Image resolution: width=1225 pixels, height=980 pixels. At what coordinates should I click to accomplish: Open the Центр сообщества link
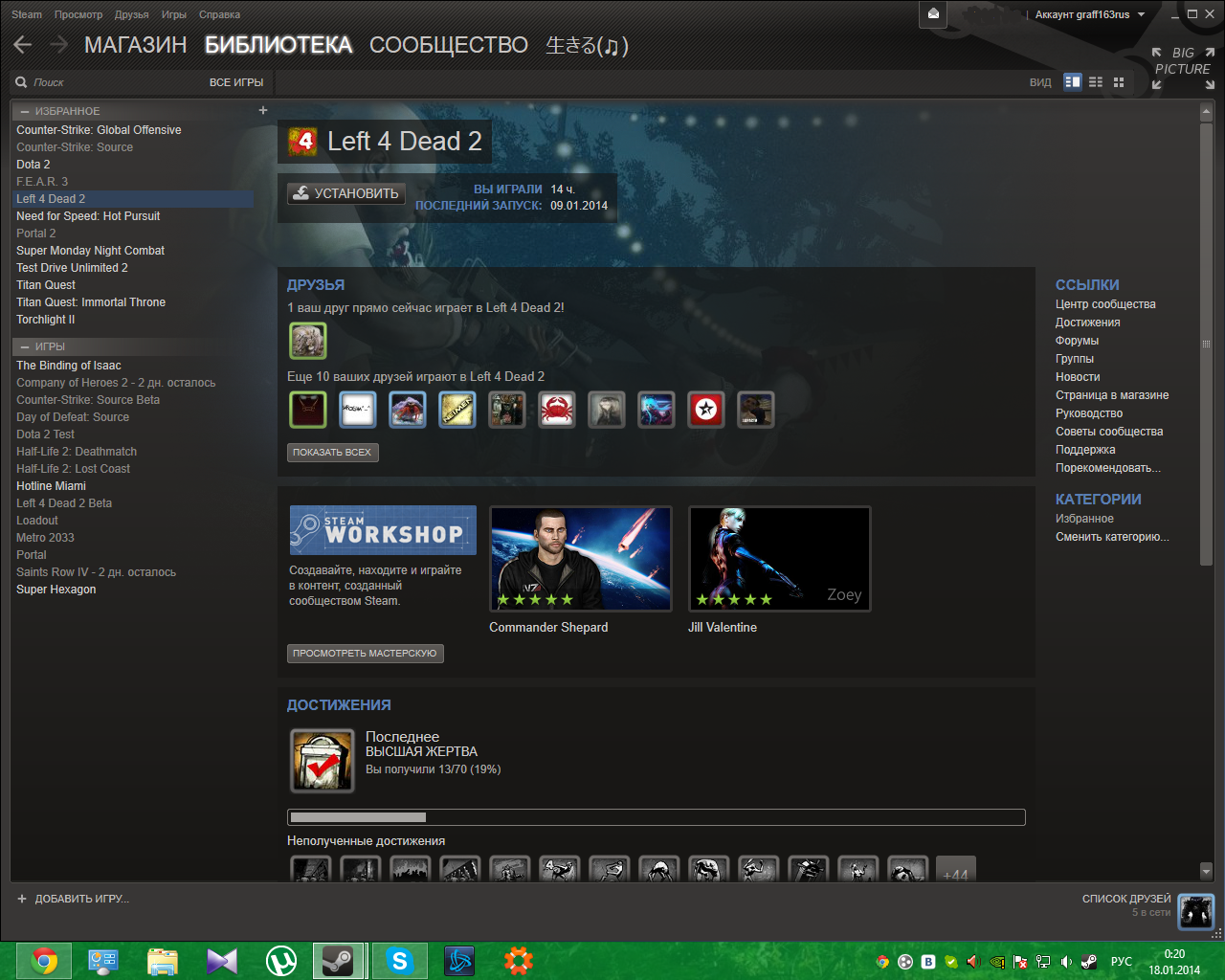pos(1105,304)
